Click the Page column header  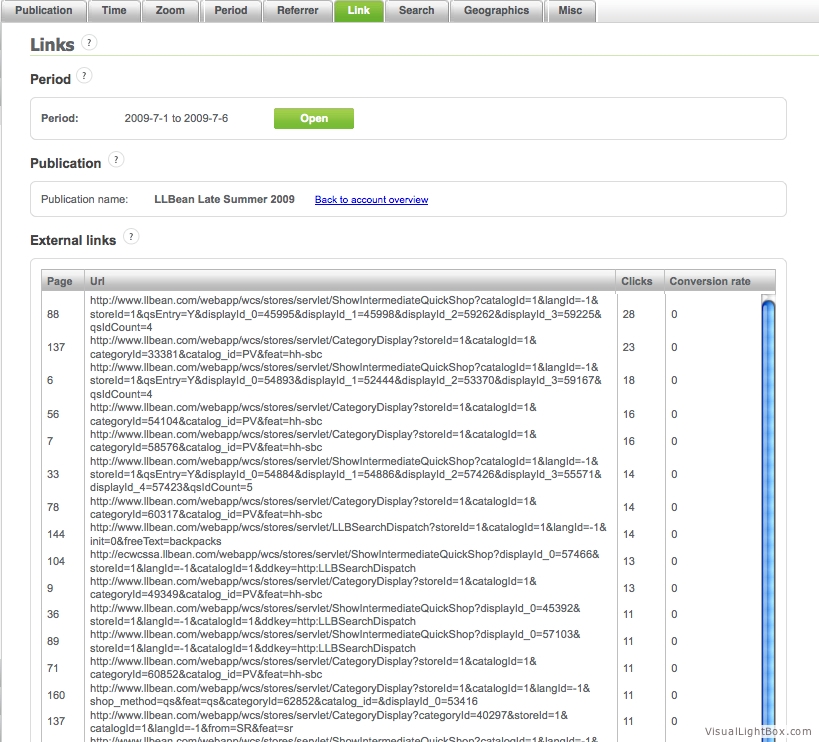[x=59, y=281]
